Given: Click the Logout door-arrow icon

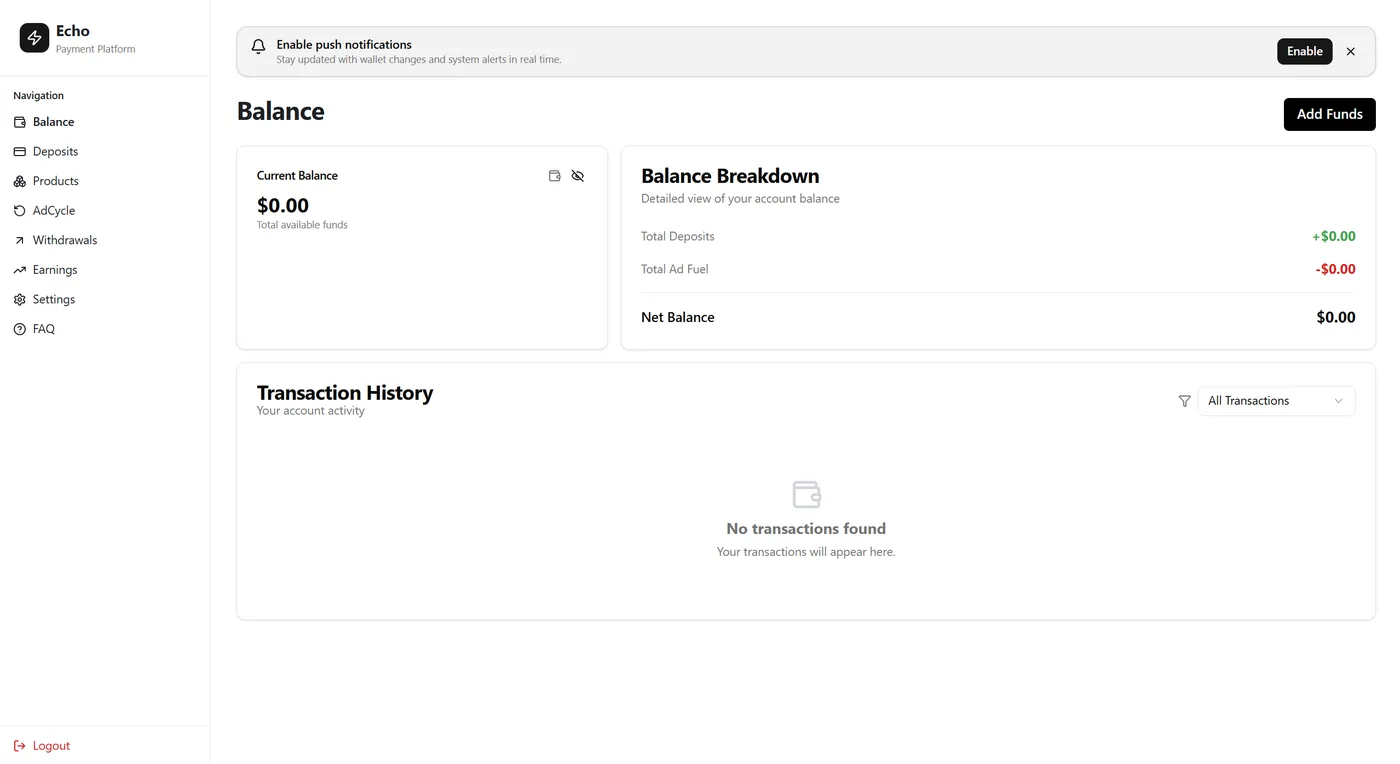Looking at the screenshot, I should 19,746.
